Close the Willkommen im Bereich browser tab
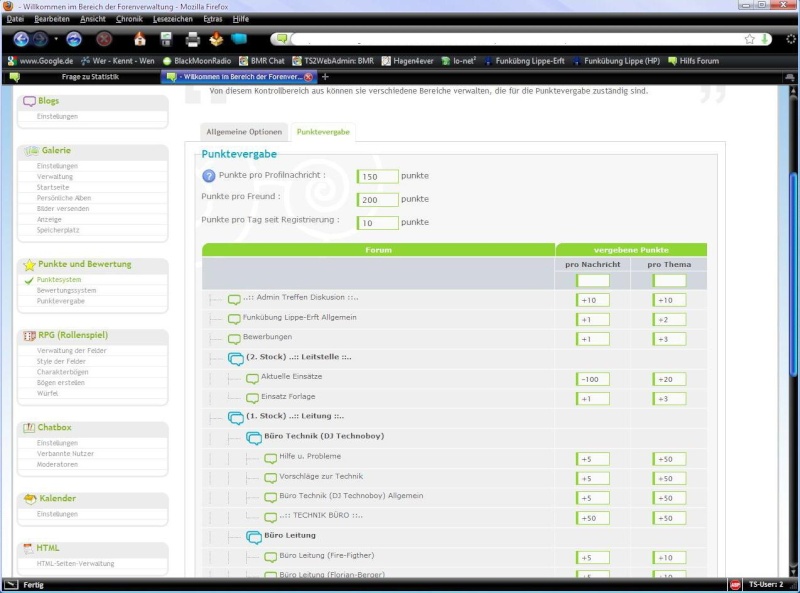This screenshot has height=593, width=800. click(x=308, y=77)
